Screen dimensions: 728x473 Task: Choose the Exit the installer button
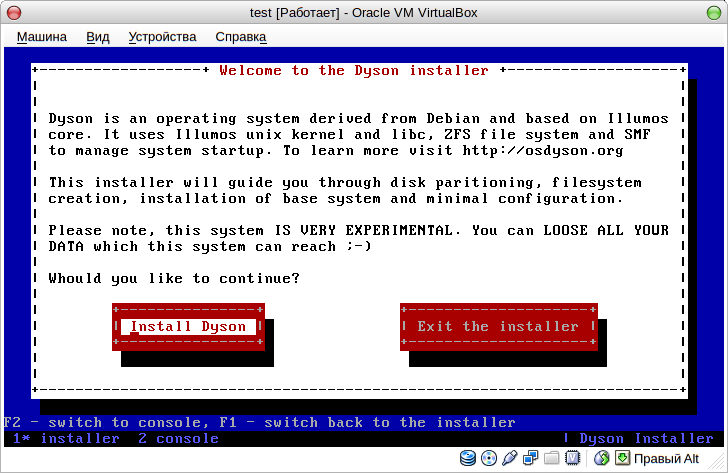tap(499, 327)
